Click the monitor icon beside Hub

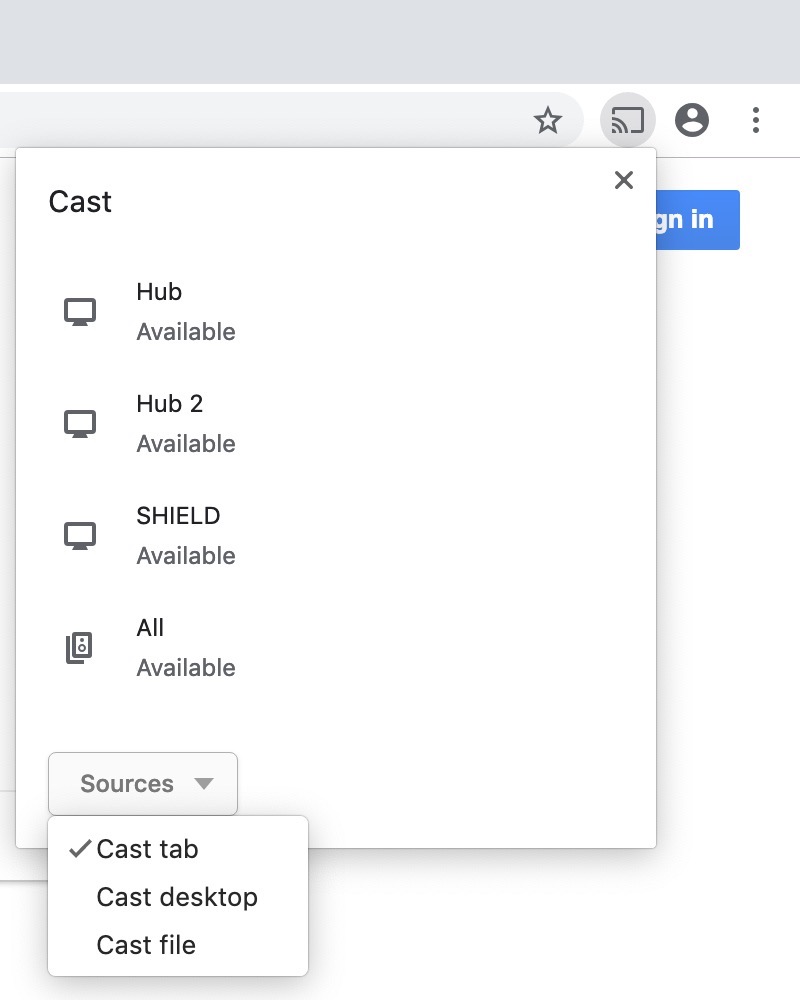(80, 312)
